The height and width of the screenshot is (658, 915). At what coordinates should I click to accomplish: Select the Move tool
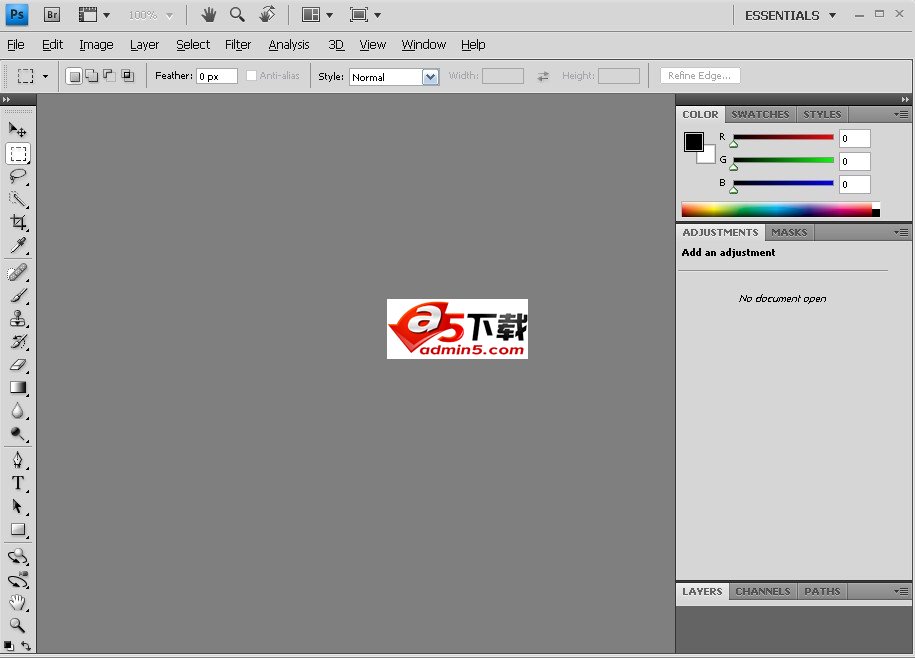(x=18, y=129)
